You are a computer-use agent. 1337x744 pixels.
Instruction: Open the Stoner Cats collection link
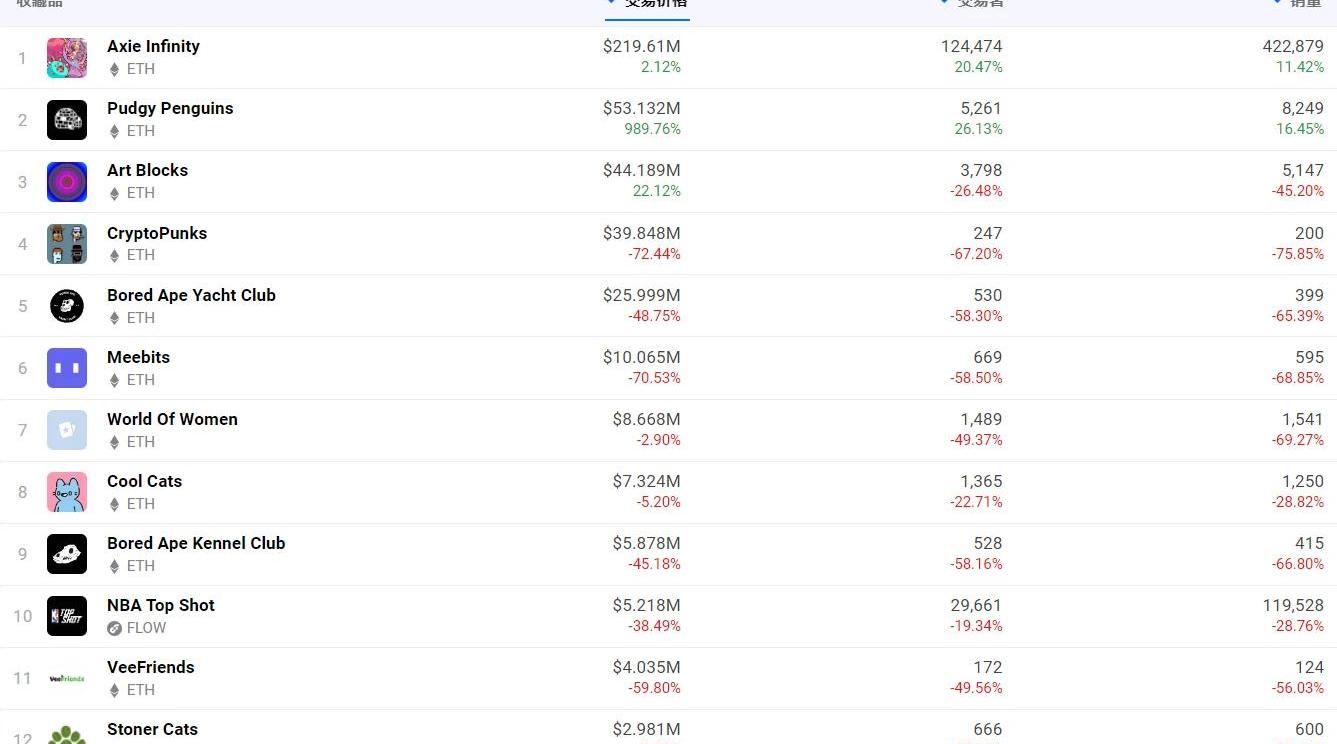(152, 729)
